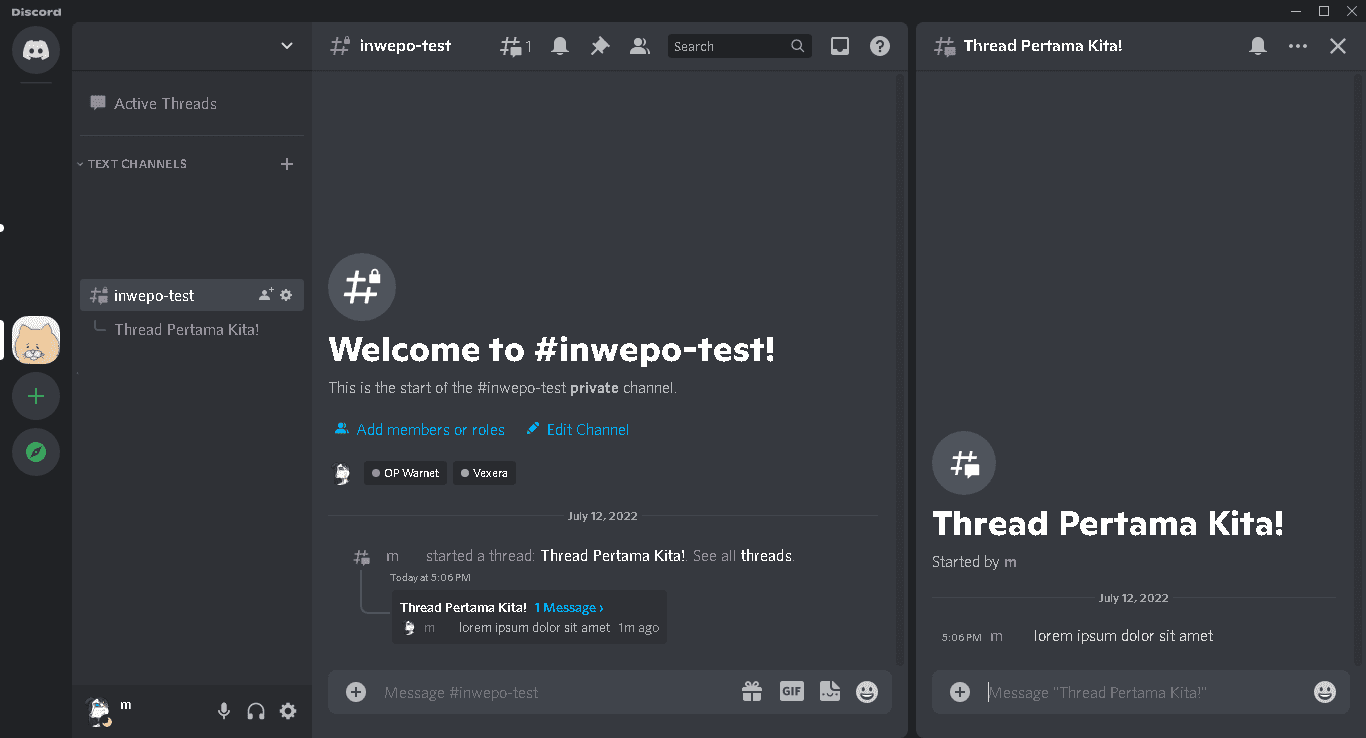Click the 5:06 PM timestamp in thread
This screenshot has height=738, width=1366.
(x=961, y=637)
